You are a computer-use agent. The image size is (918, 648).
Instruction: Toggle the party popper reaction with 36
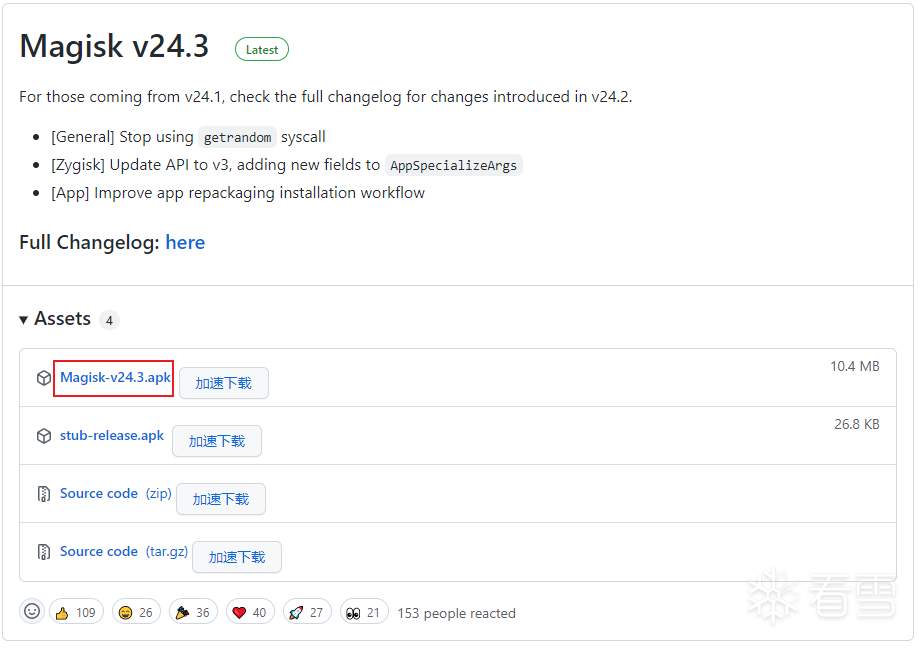point(193,612)
